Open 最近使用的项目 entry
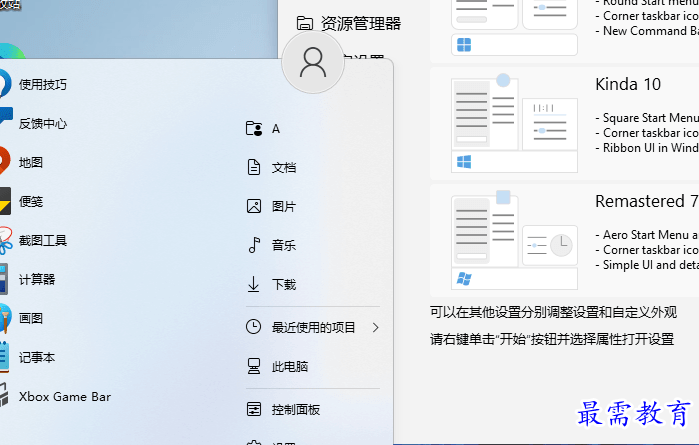The height and width of the screenshot is (445, 699). [x=312, y=327]
